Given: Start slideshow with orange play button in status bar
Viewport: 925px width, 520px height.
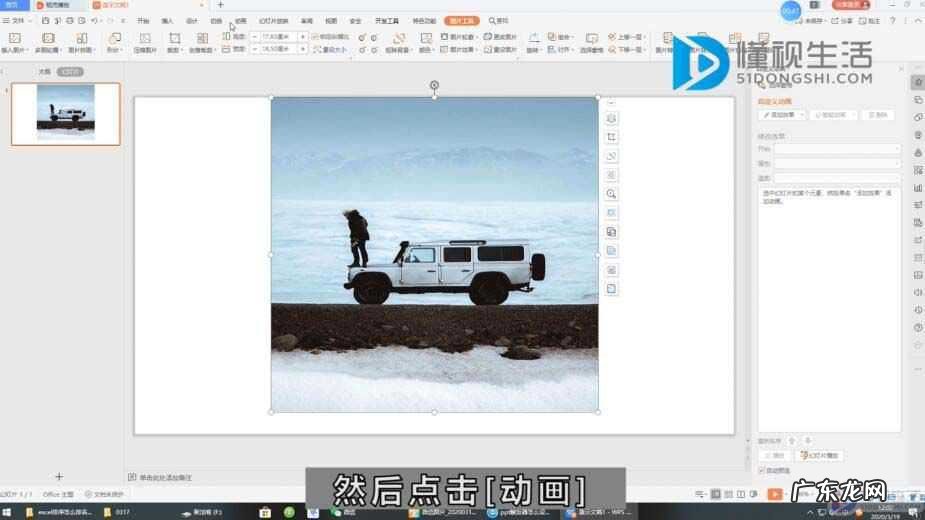Looking at the screenshot, I should (x=775, y=494).
